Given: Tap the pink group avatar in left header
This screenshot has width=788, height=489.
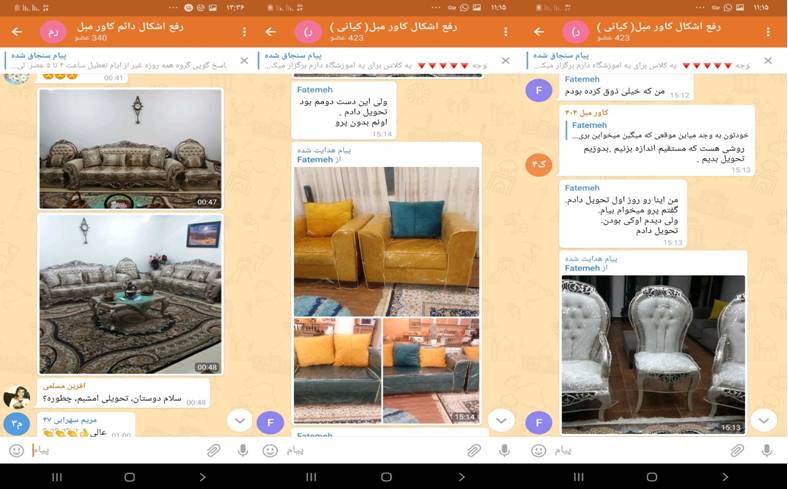Looking at the screenshot, I should coord(52,32).
